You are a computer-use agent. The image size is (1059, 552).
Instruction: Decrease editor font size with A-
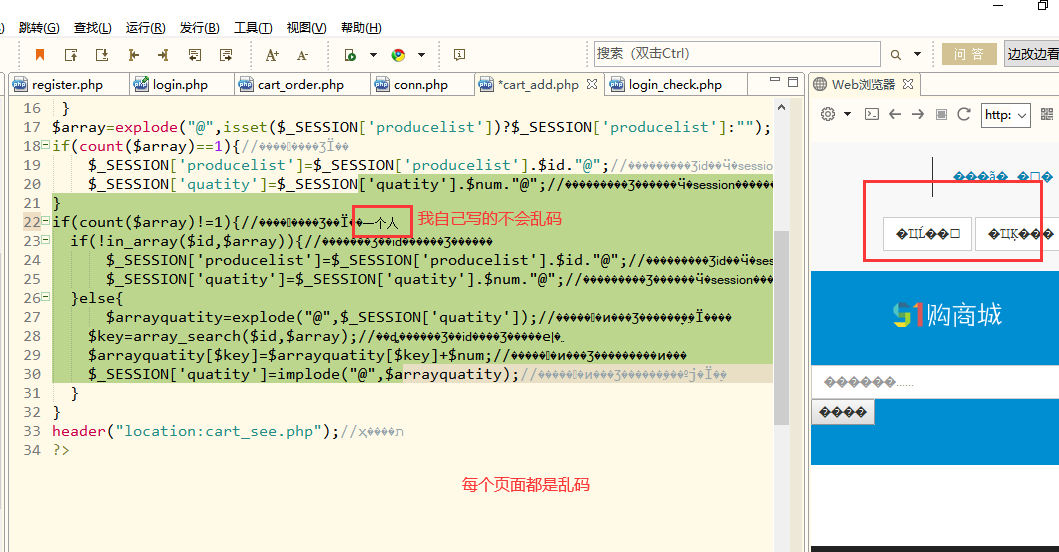click(303, 55)
